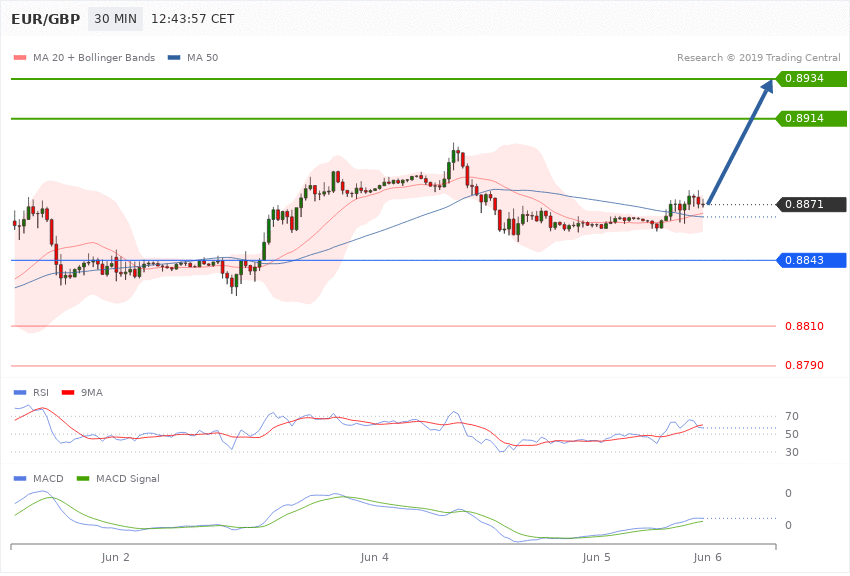Click the RSI 50 axis value
Viewport: 850px width, 576px height.
[792, 434]
